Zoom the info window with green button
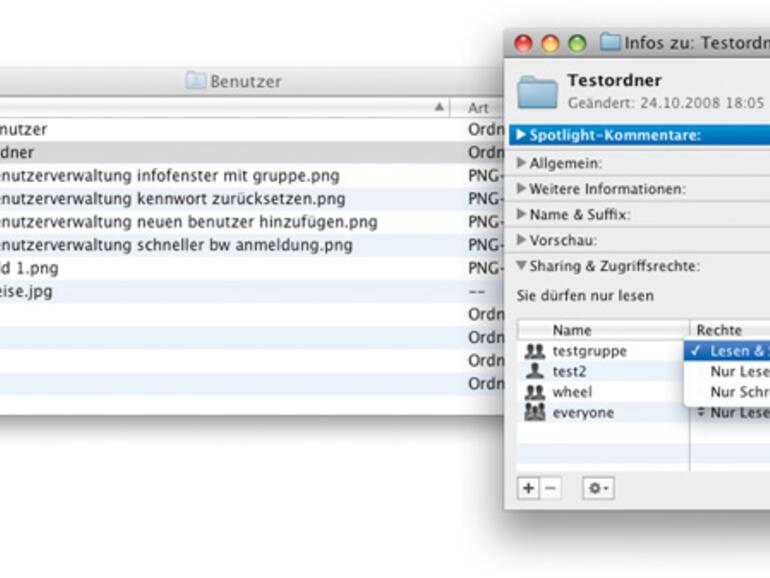 click(x=577, y=43)
